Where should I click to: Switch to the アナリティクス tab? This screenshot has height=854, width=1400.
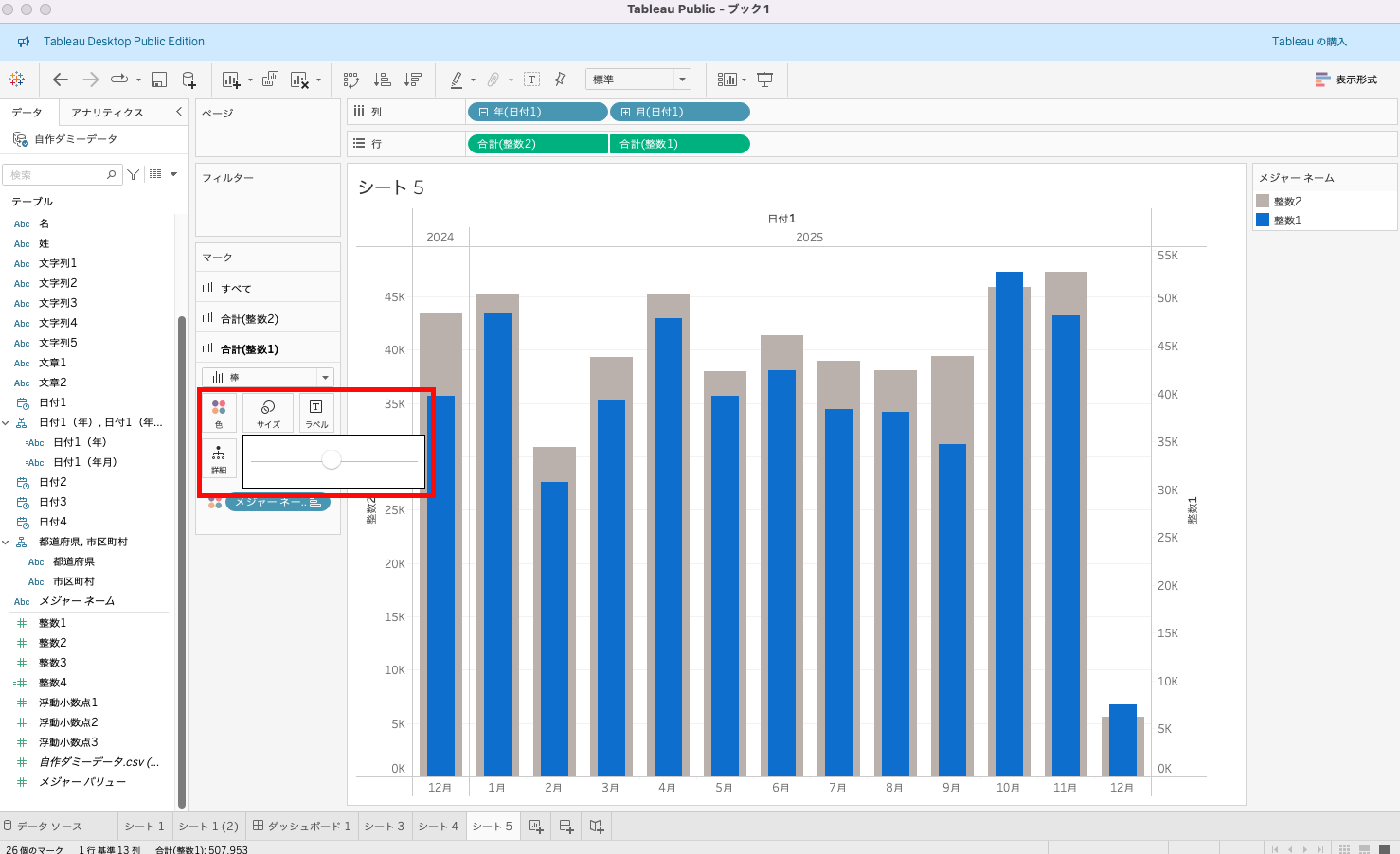click(107, 112)
